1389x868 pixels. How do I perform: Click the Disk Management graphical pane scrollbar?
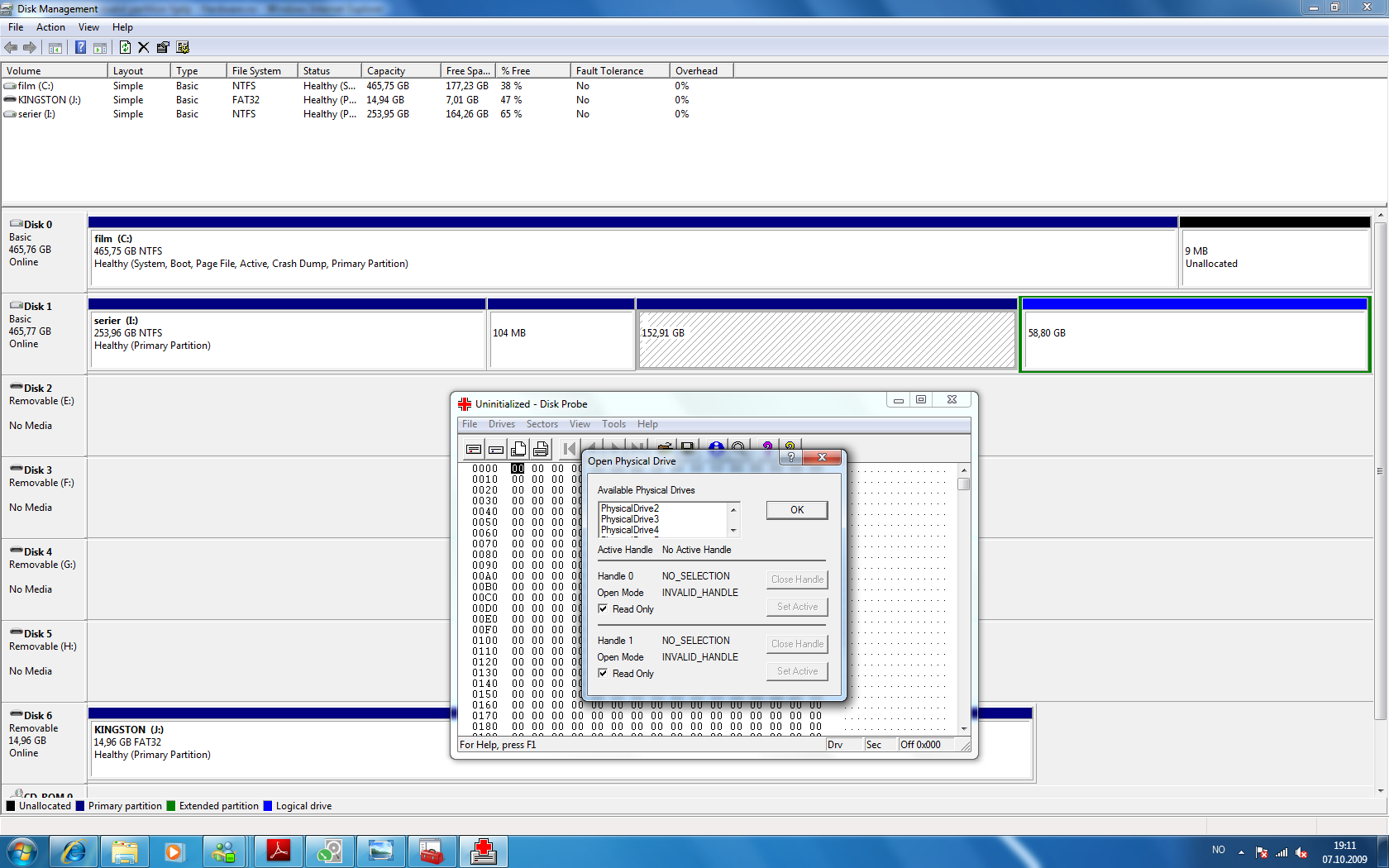[x=1380, y=502]
